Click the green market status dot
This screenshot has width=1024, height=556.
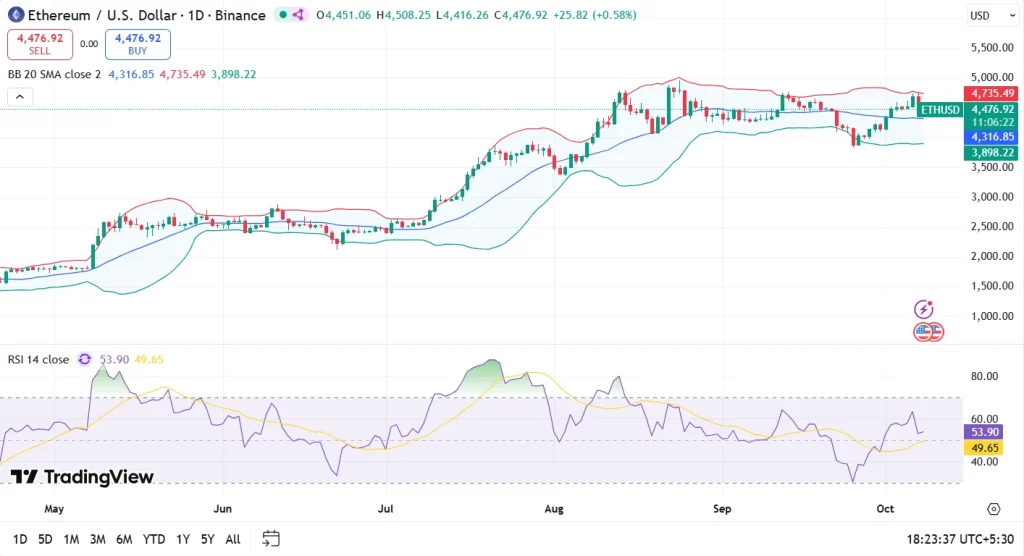[285, 15]
